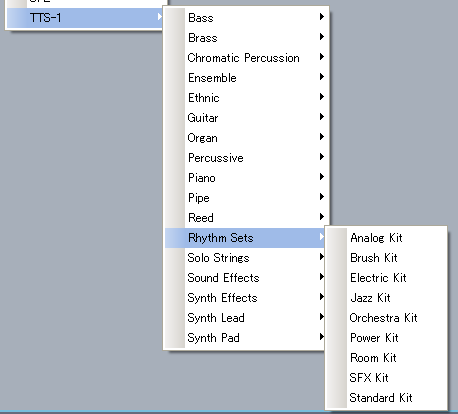Open the Guitar category submenu
The height and width of the screenshot is (414, 458).
tap(246, 118)
